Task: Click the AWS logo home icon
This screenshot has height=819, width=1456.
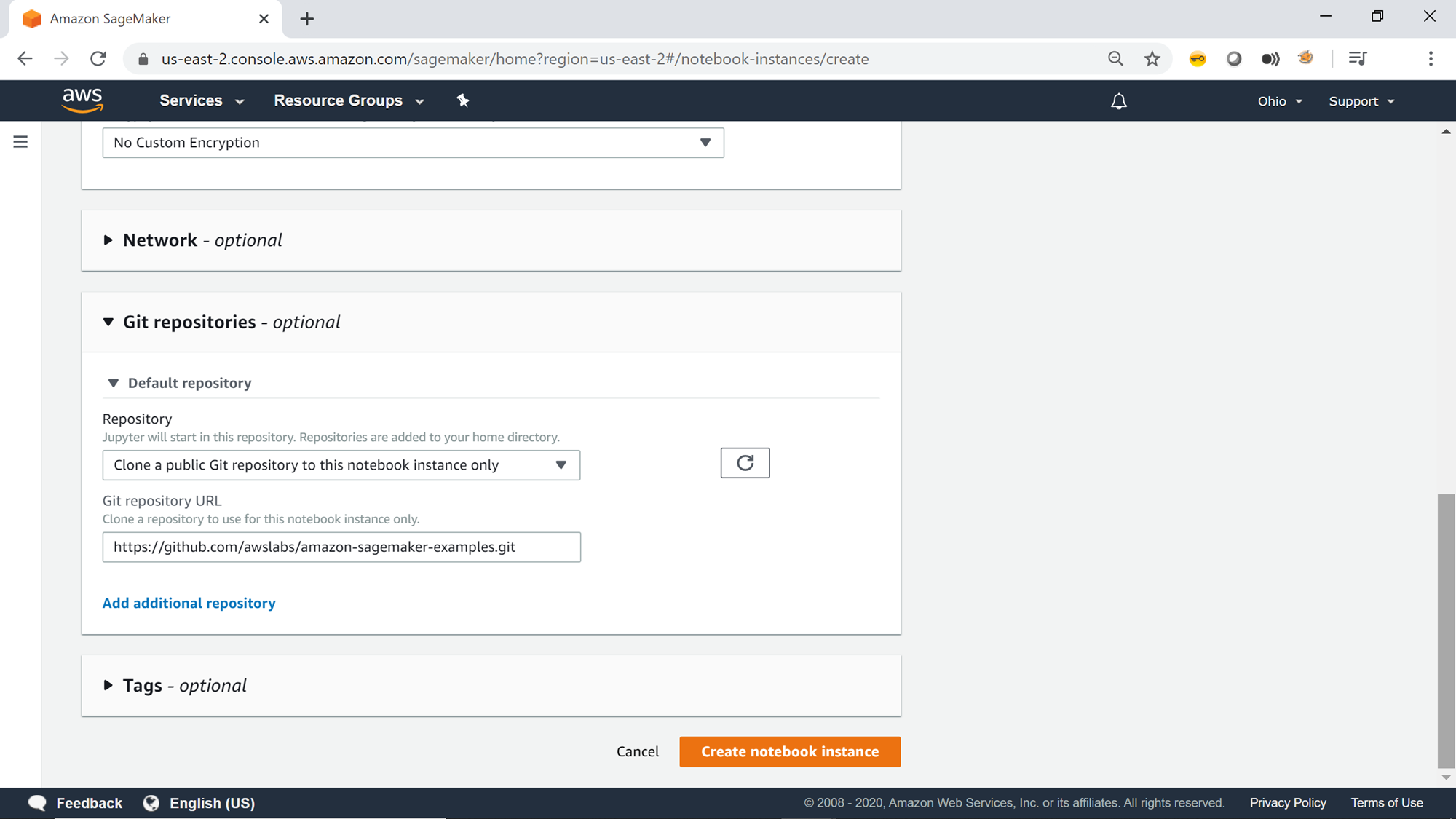Action: [82, 100]
